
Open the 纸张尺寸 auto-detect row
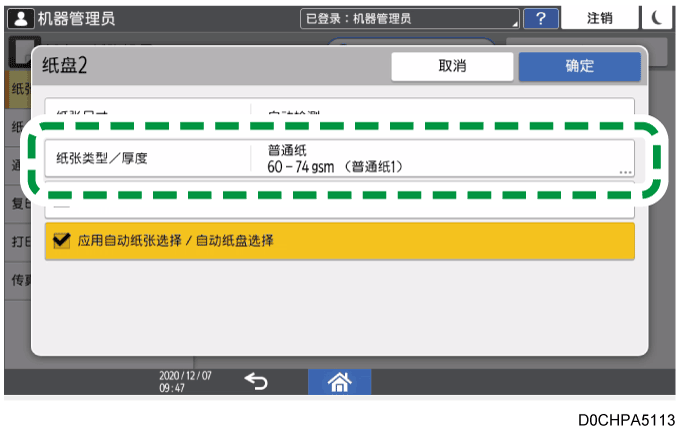point(340,110)
